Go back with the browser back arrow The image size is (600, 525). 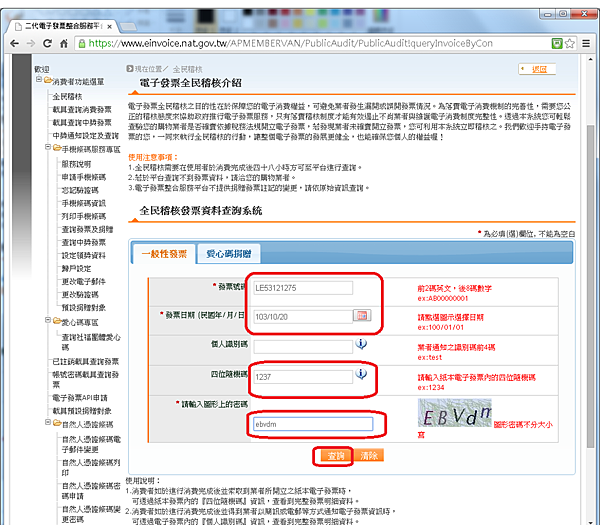[15, 44]
